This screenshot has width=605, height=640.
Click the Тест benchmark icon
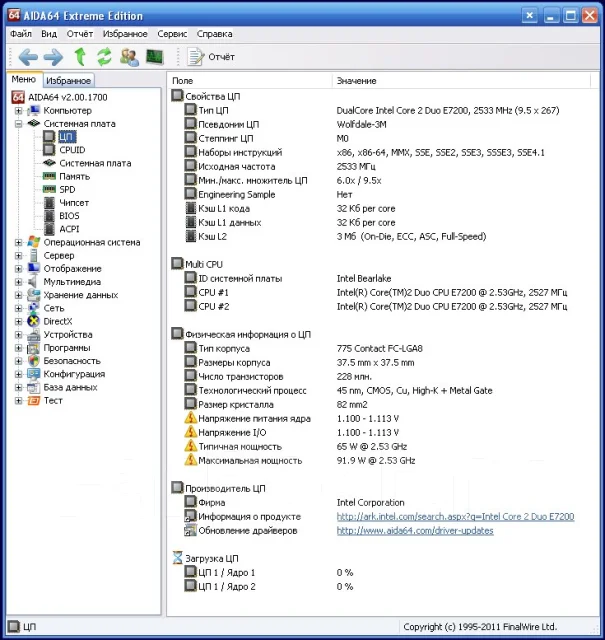pyautogui.click(x=33, y=400)
